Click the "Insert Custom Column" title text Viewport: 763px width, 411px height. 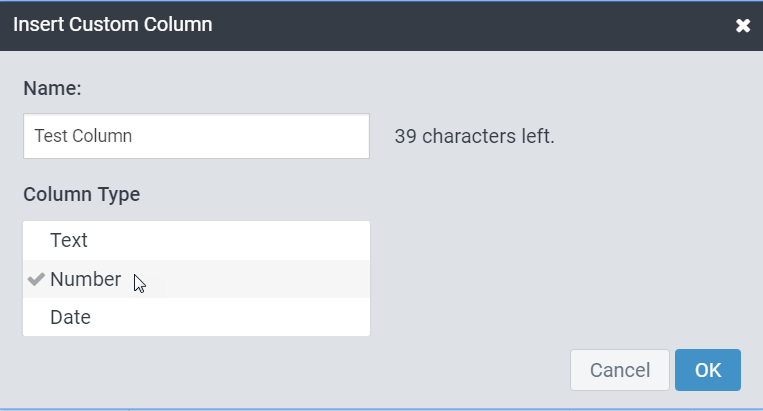[x=112, y=25]
